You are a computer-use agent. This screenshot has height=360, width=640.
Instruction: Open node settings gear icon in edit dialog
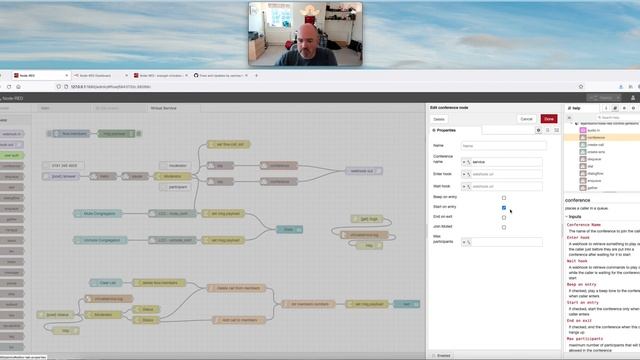539,130
